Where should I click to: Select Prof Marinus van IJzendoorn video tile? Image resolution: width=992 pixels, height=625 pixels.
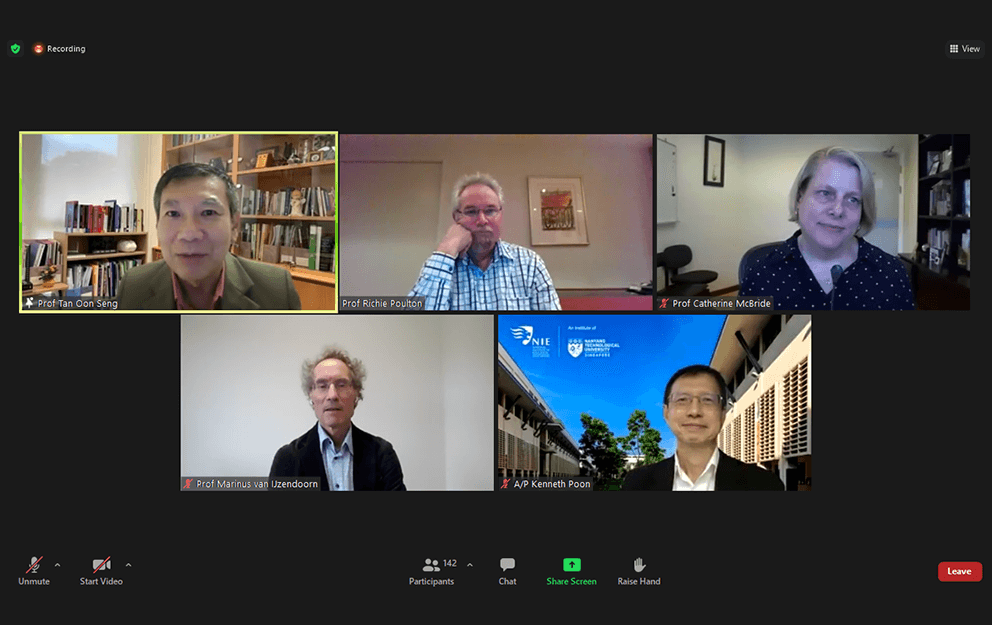(337, 403)
